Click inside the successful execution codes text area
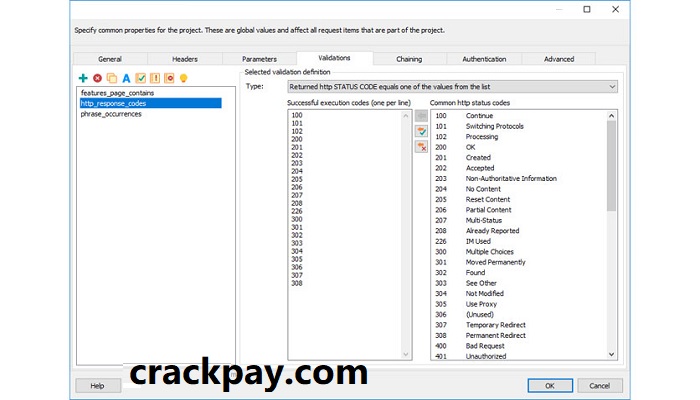The height and width of the screenshot is (400, 700). (345, 234)
